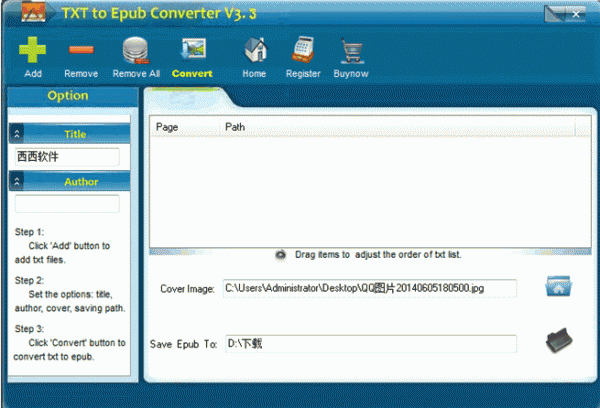
Task: Click the 'Drag items to adjust' hint text
Action: tap(378, 255)
